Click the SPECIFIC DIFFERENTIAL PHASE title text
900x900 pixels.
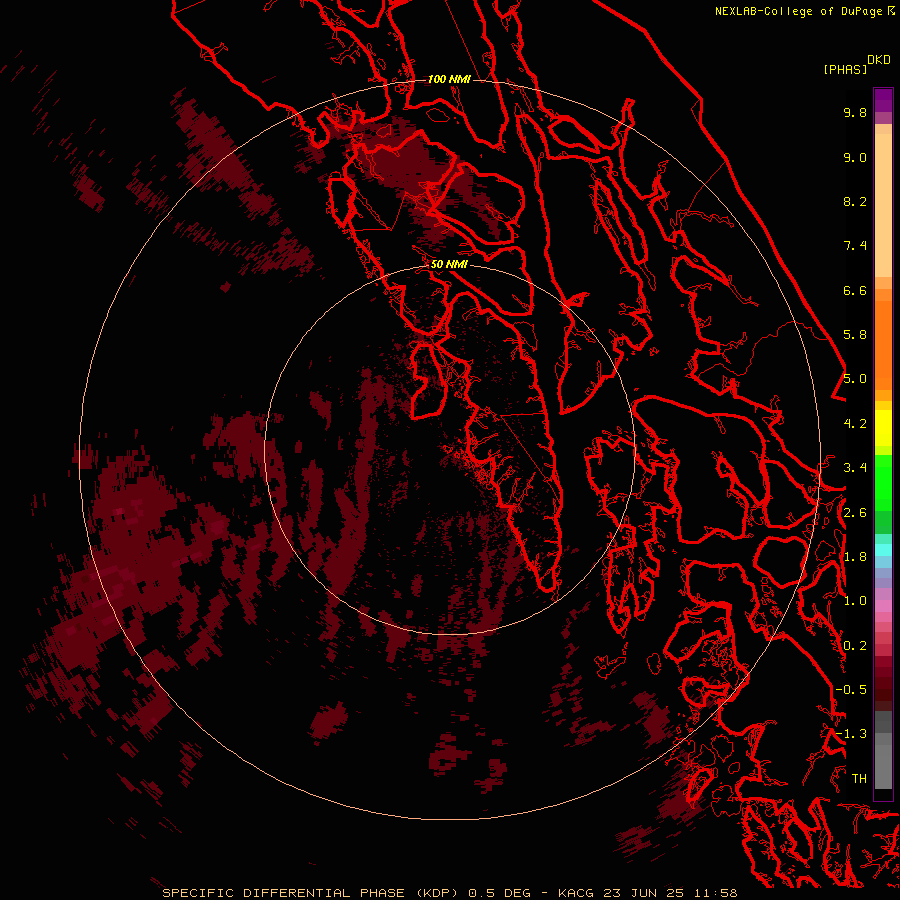click(285, 893)
